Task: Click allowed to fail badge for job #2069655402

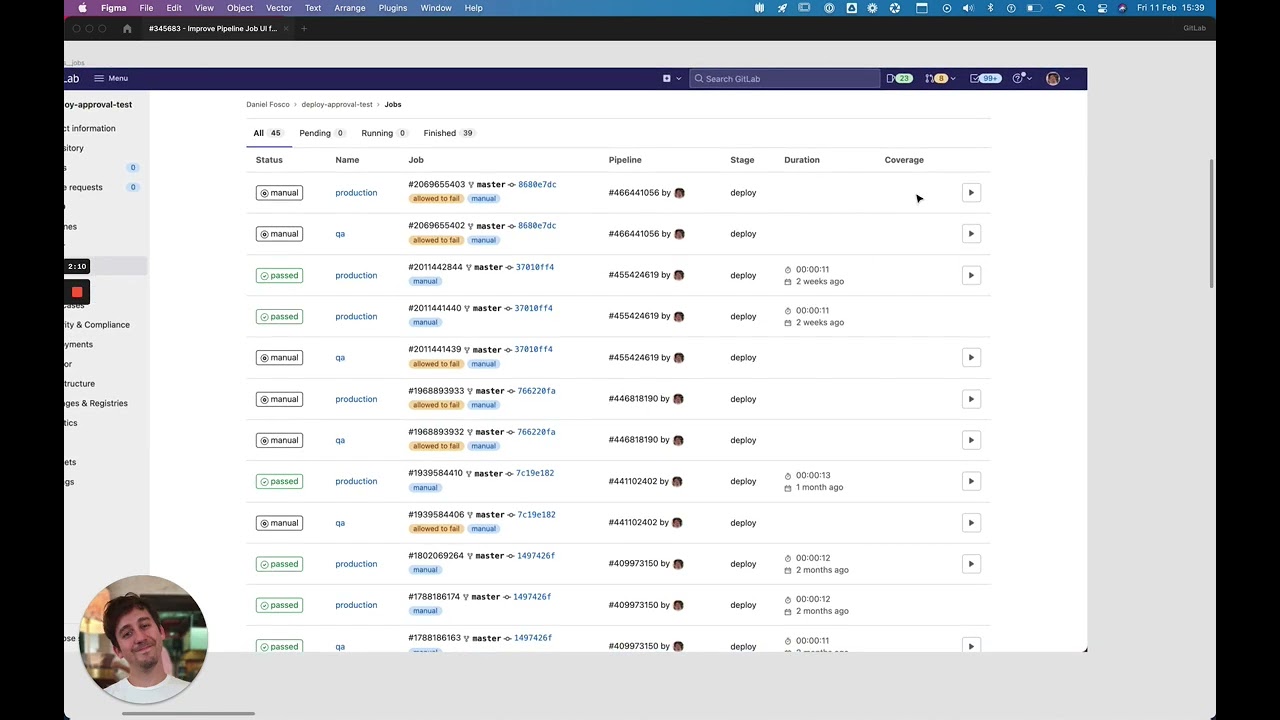Action: point(436,240)
